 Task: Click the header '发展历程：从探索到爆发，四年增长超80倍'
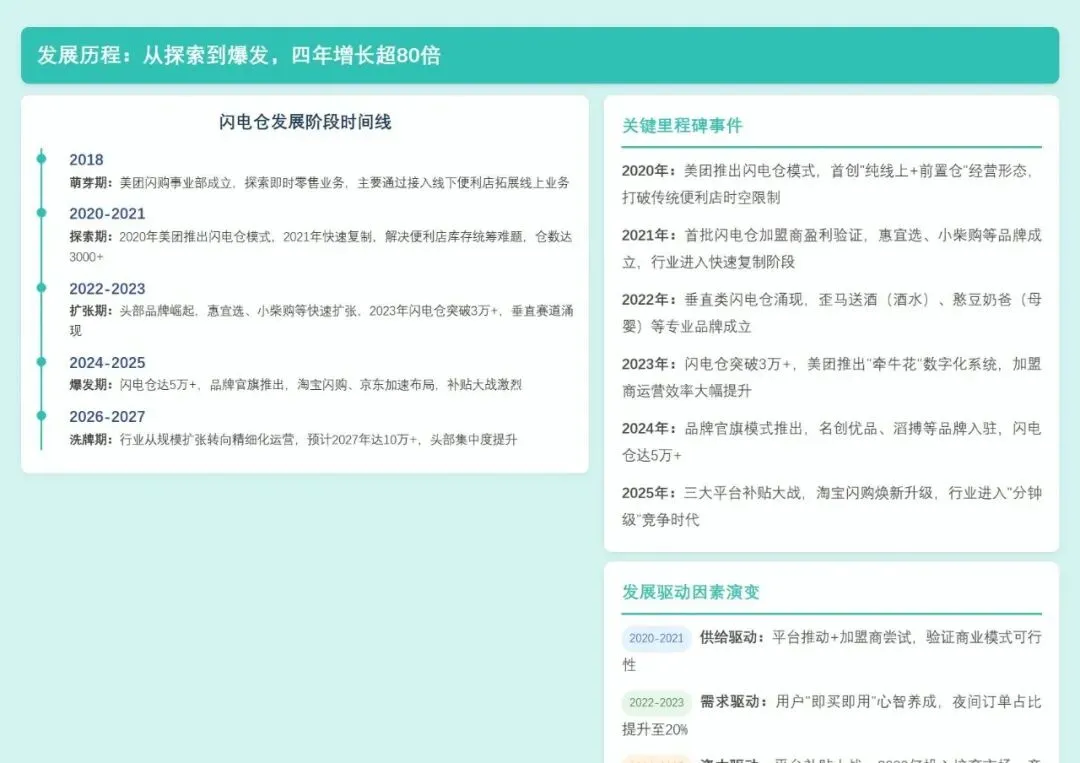(x=238, y=55)
